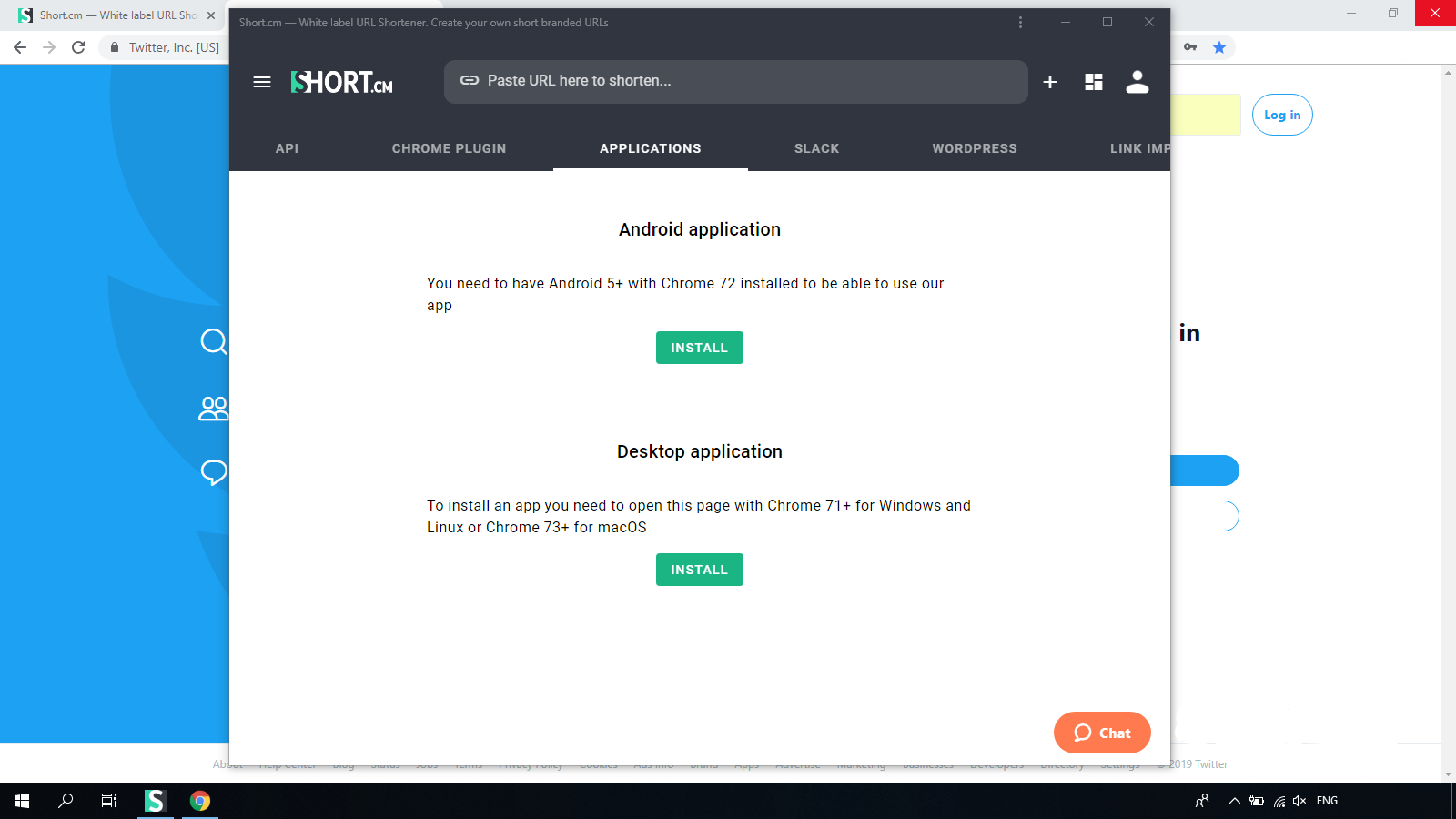This screenshot has height=819, width=1456.
Task: Open the hamburger menu on Short.cm
Action: (x=261, y=82)
